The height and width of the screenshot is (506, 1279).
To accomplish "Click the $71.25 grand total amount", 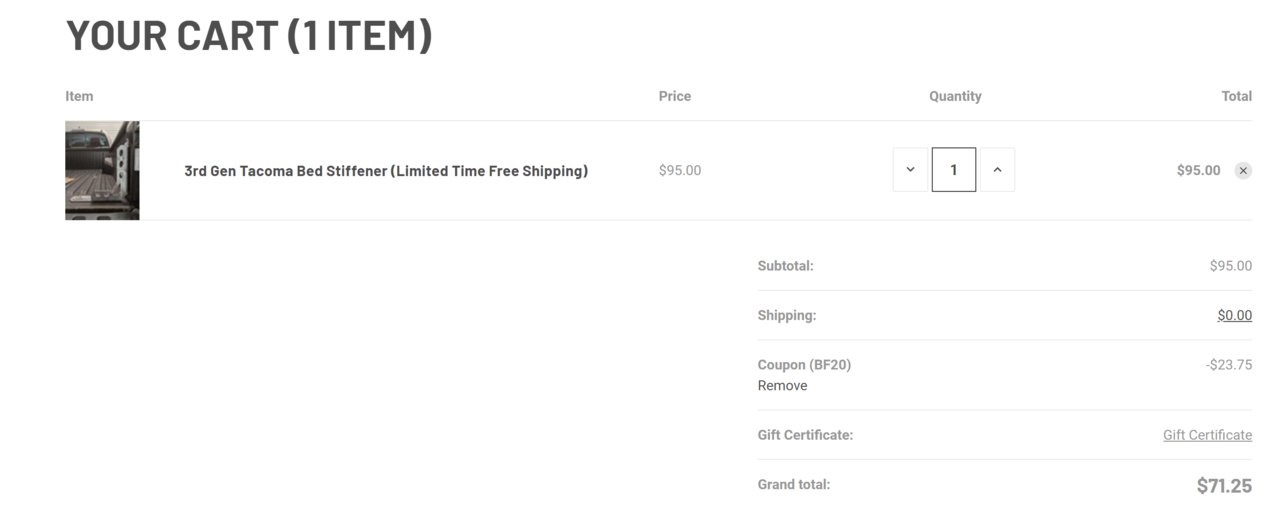I will click(x=1224, y=486).
